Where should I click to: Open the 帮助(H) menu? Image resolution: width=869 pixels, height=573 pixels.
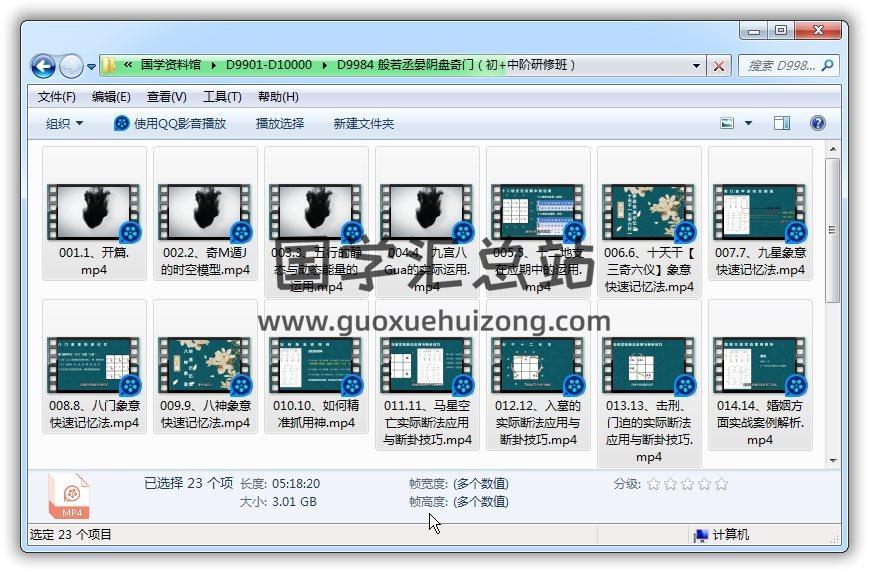(278, 97)
